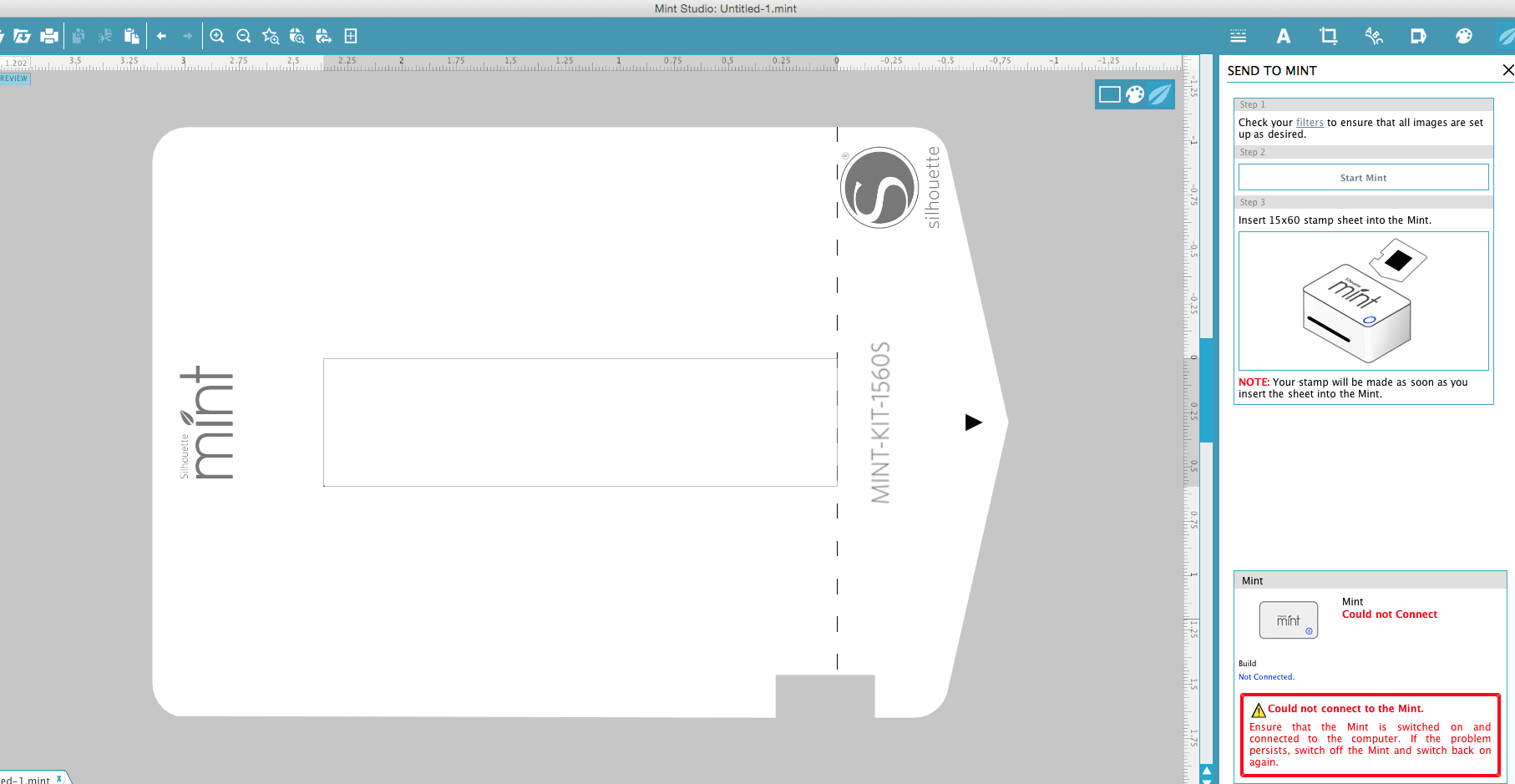1515x784 pixels.
Task: Open Send to Mint leaf toolbar icon
Action: point(1506,36)
